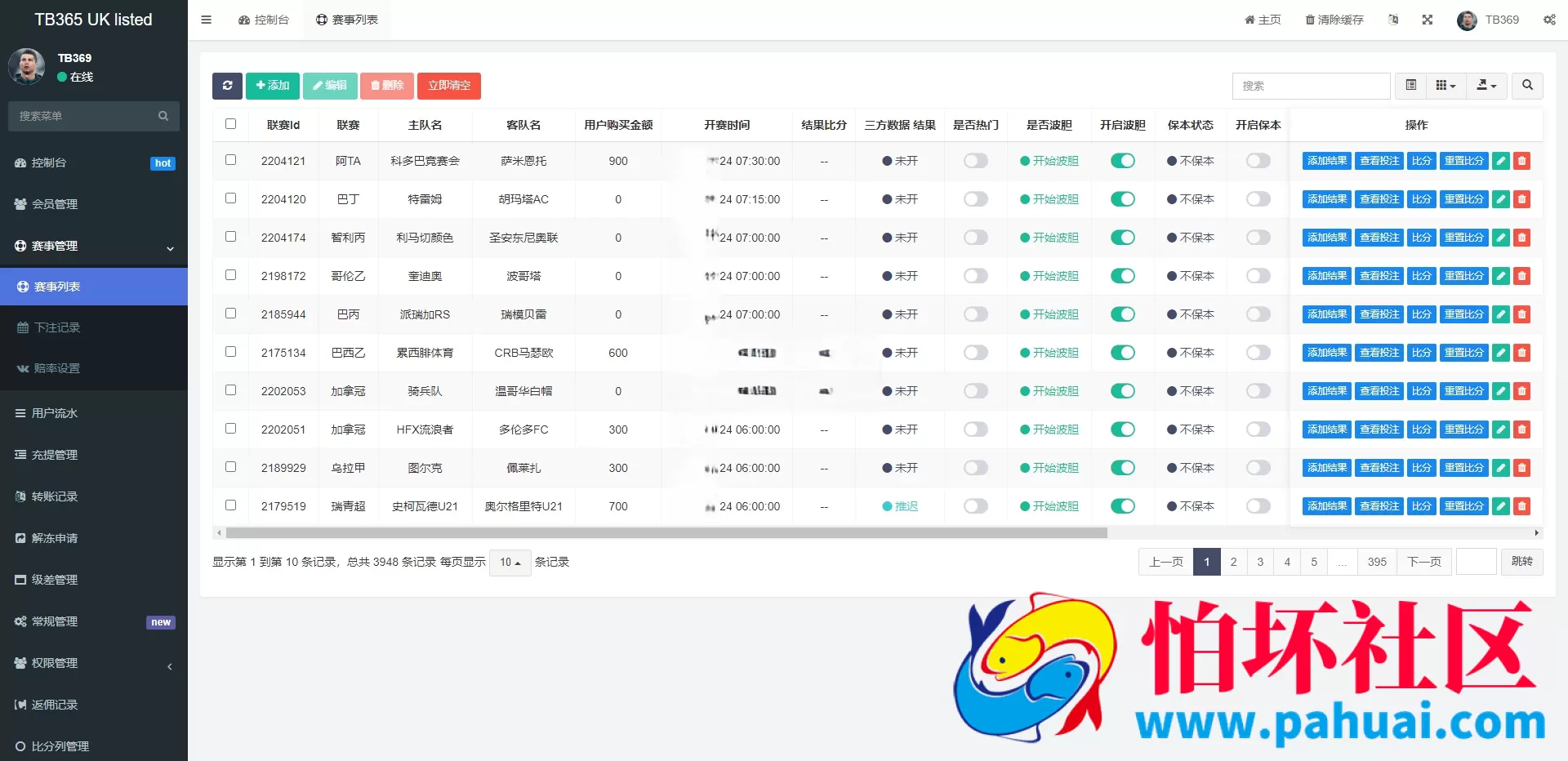The height and width of the screenshot is (761, 1568).
Task: Open the page size dropdown showing 10
Action: click(x=510, y=563)
